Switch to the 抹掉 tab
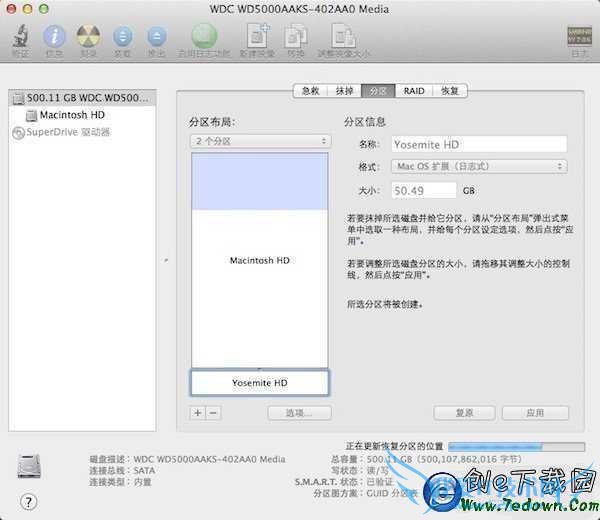 point(344,91)
